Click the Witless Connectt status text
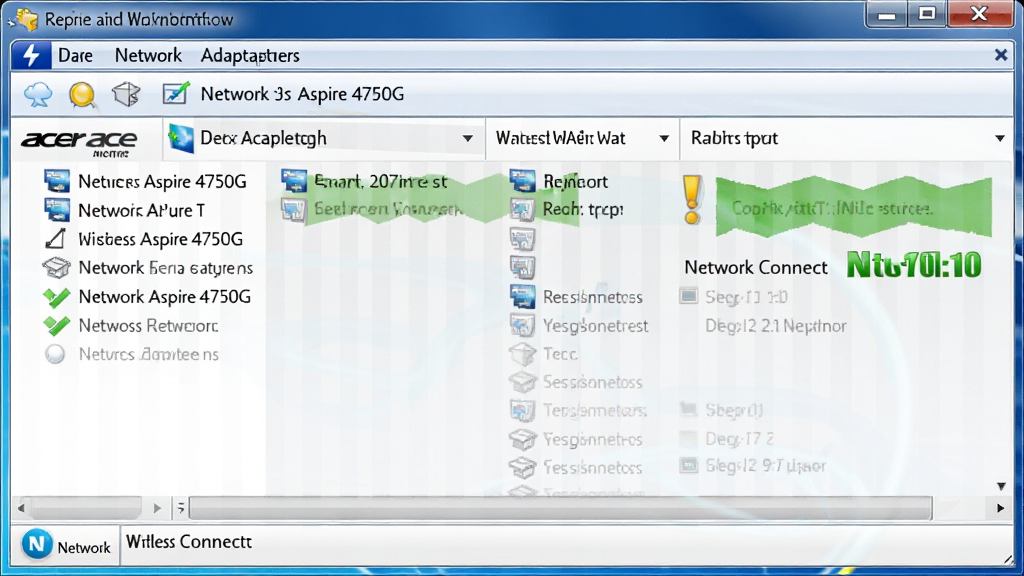This screenshot has width=1024, height=576. coord(189,542)
